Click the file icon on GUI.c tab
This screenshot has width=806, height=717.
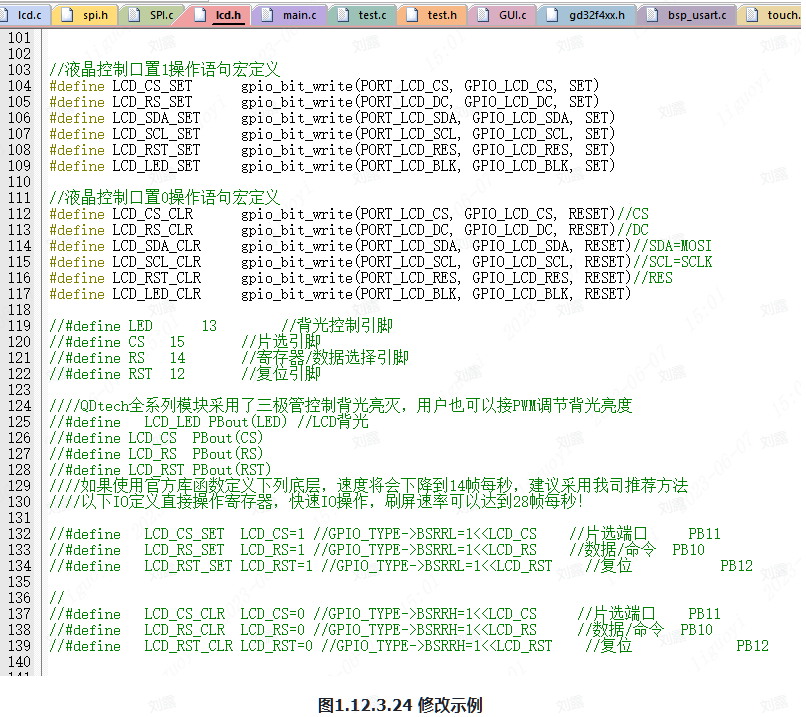pyautogui.click(x=483, y=15)
